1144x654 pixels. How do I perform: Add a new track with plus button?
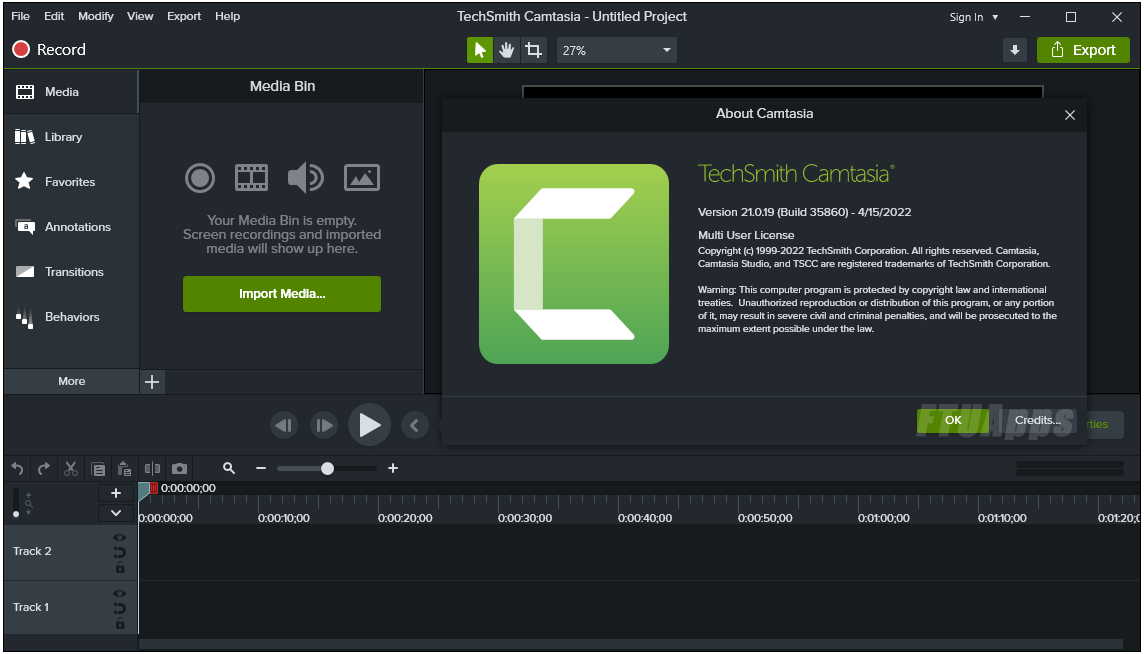[x=116, y=493]
